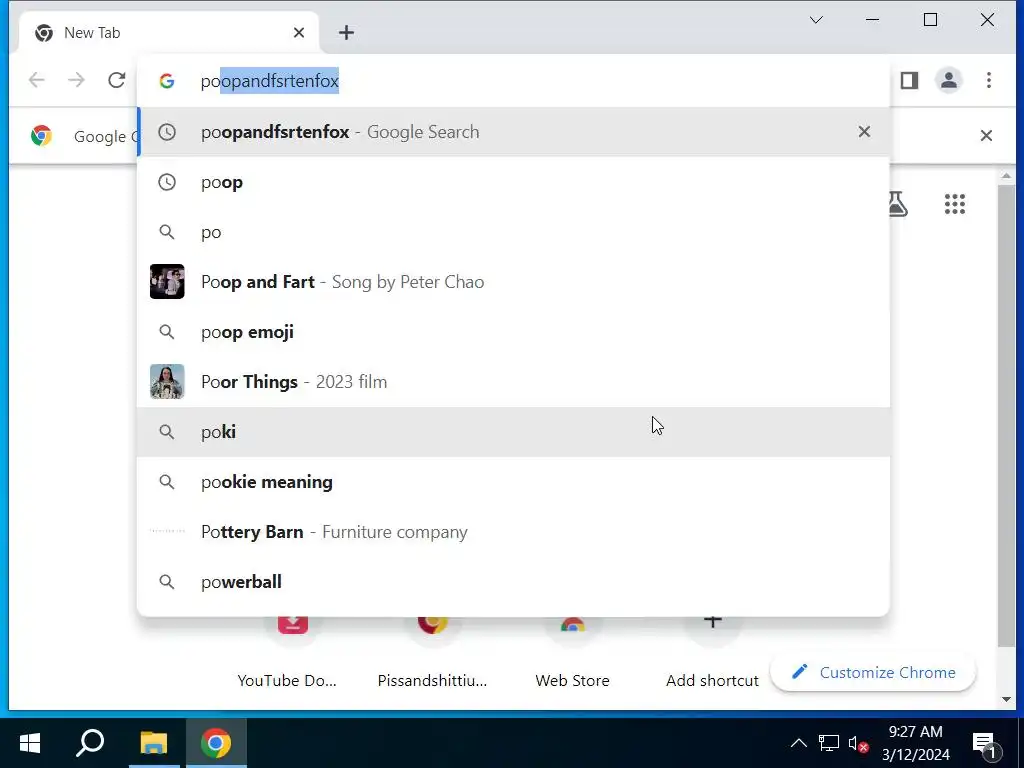Click the Poor Things film thumbnail
Viewport: 1024px width, 768px height.
point(167,381)
